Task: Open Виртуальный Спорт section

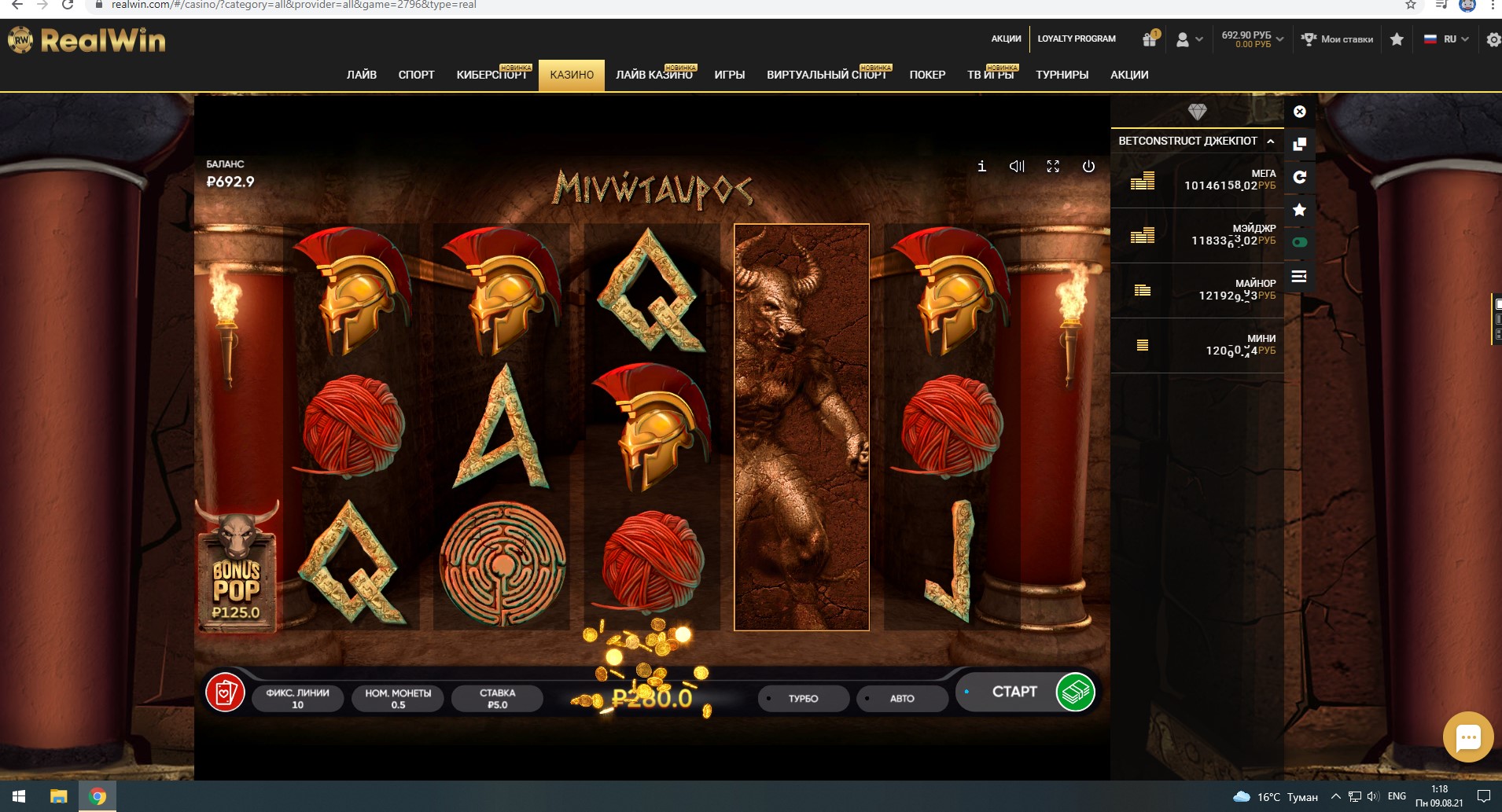Action: click(x=827, y=75)
